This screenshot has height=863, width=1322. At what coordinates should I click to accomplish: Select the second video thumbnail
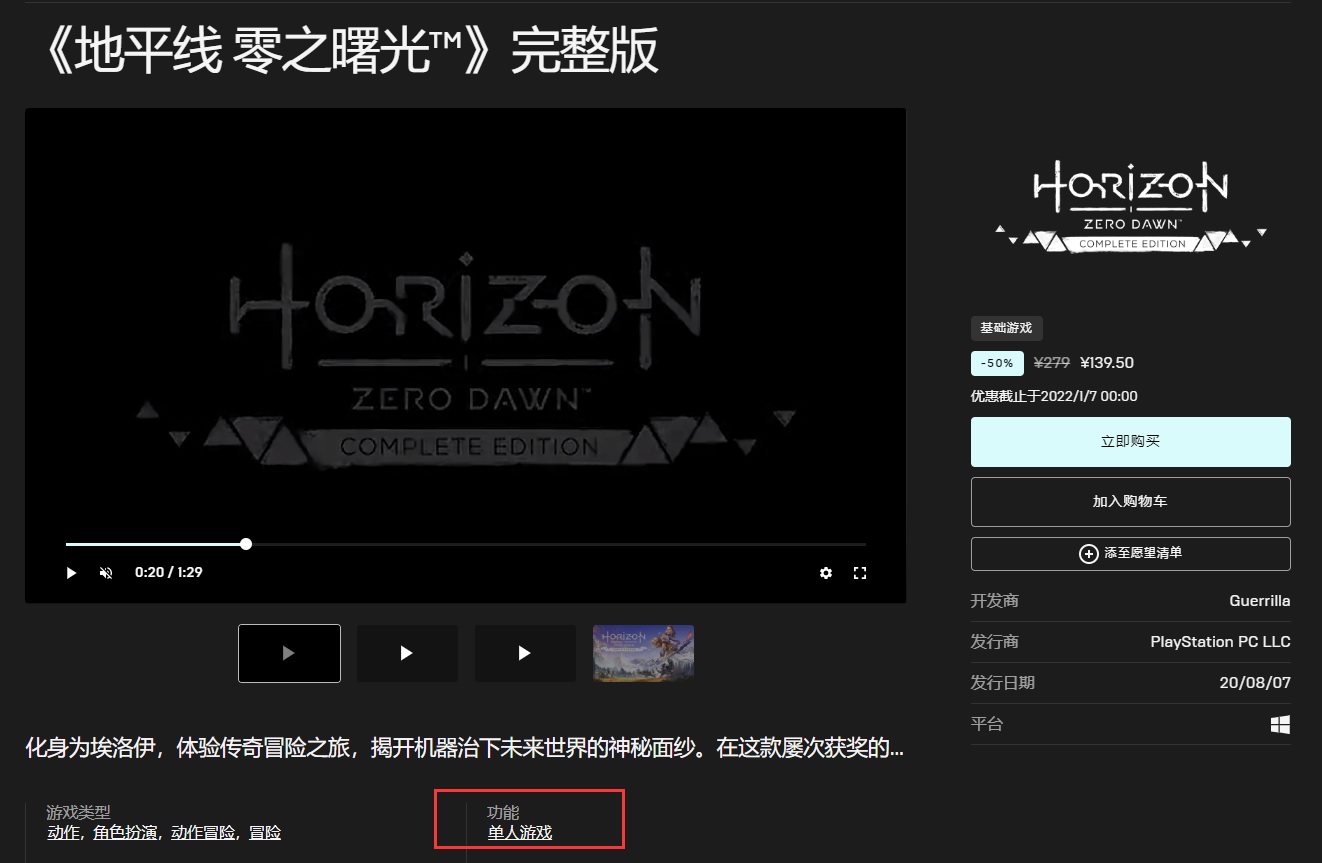click(x=407, y=653)
